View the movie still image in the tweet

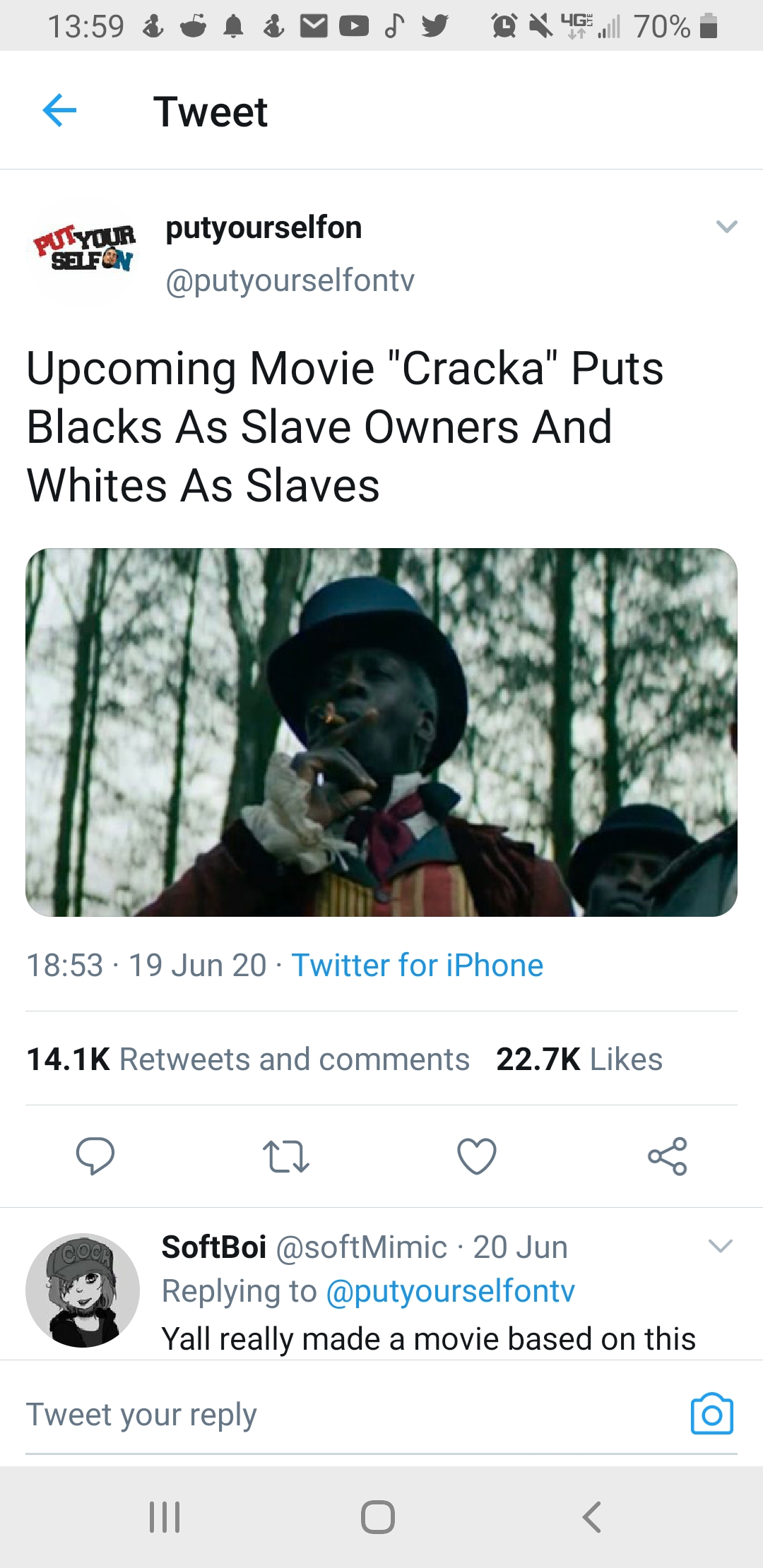tap(381, 732)
